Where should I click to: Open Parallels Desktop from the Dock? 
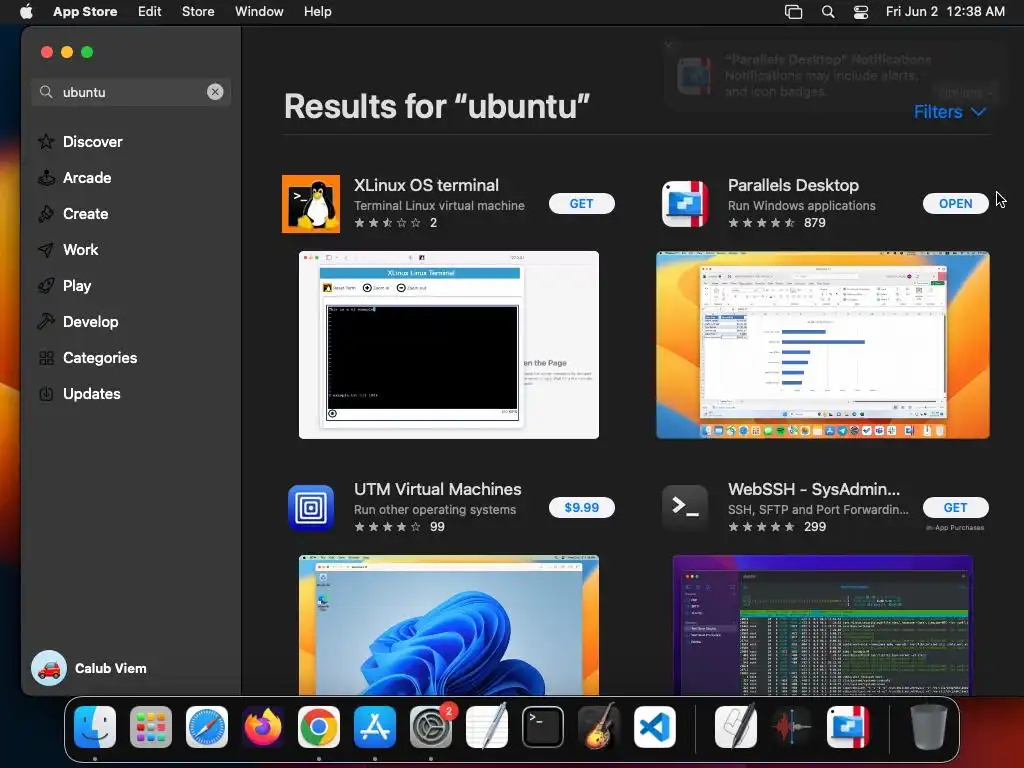(848, 727)
